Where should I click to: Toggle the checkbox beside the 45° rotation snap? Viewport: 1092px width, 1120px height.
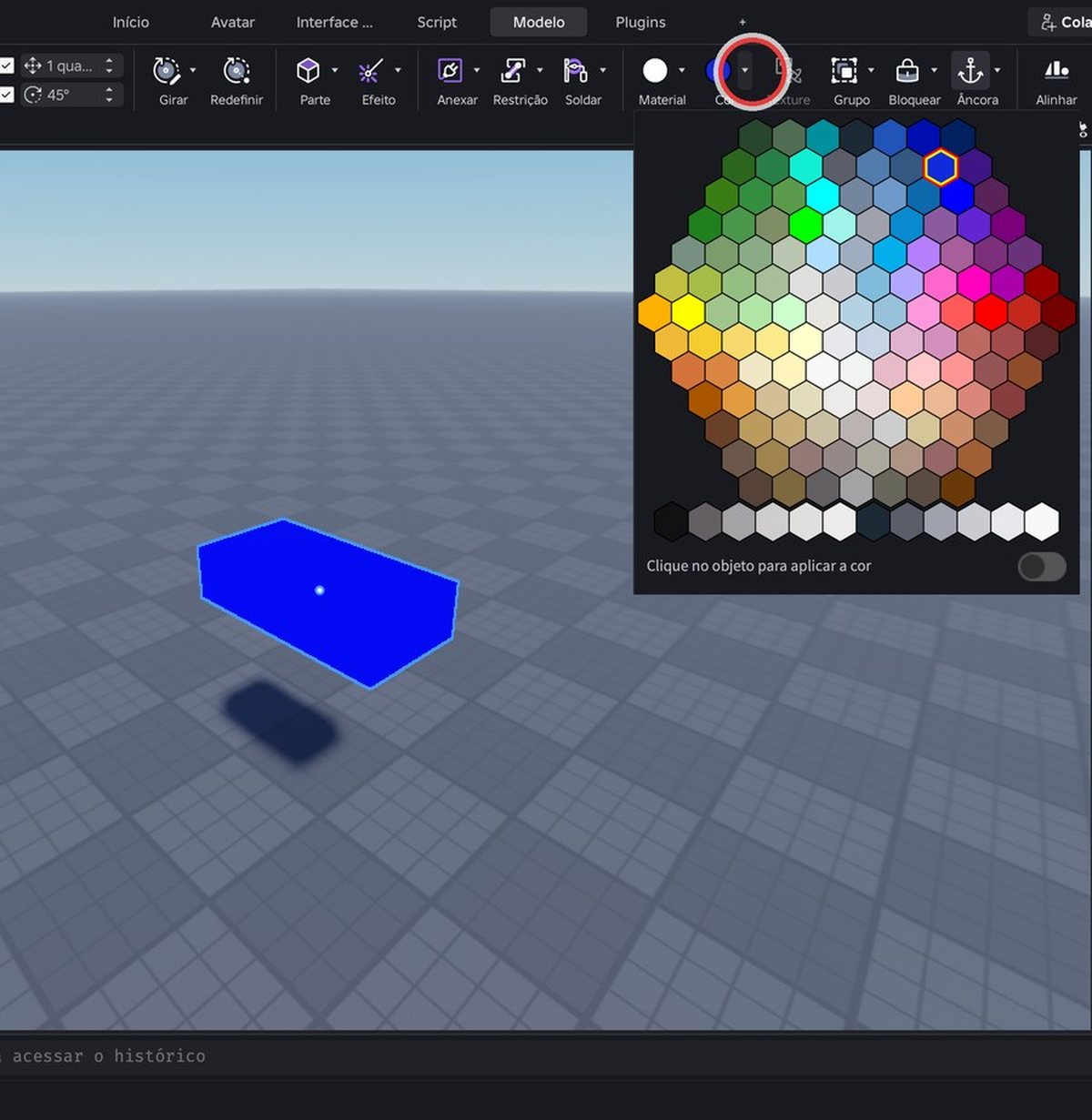click(x=6, y=95)
